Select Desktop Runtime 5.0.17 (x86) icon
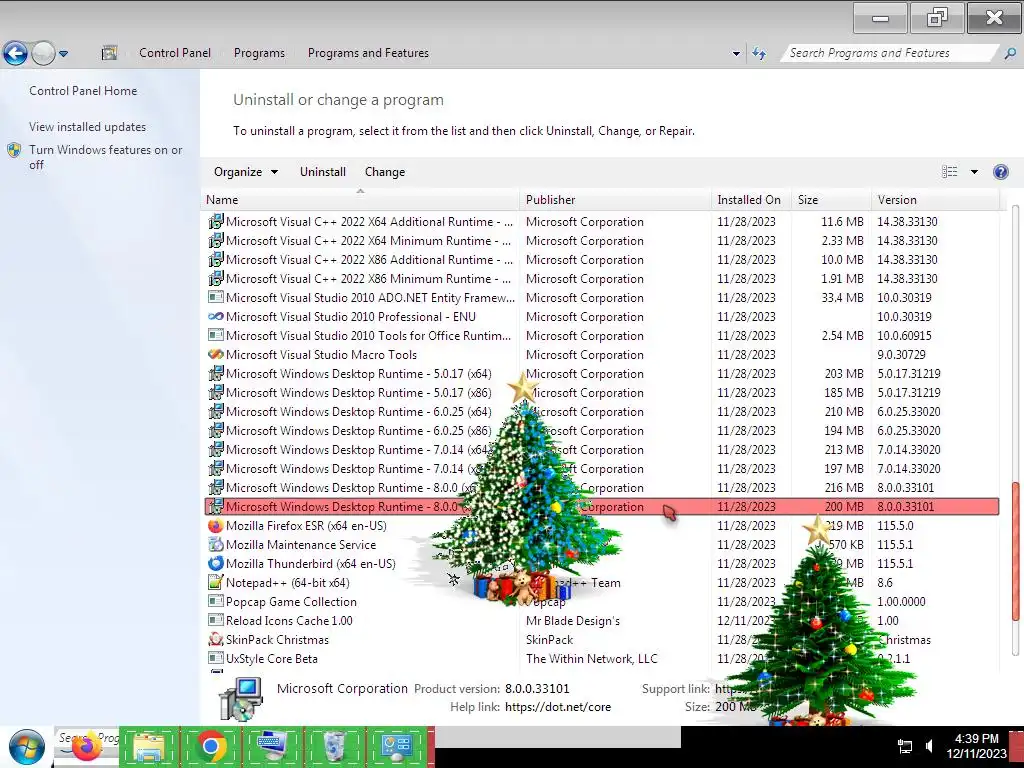 coord(216,392)
